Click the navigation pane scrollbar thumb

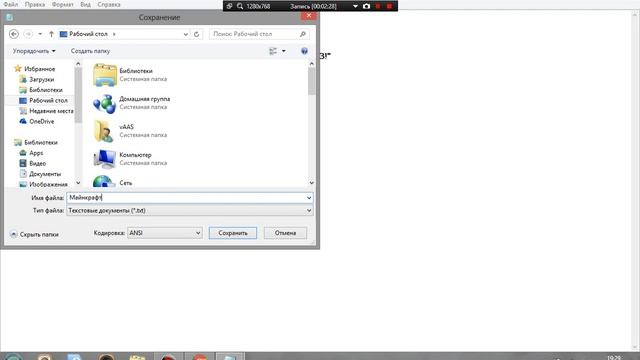pyautogui.click(x=78, y=95)
